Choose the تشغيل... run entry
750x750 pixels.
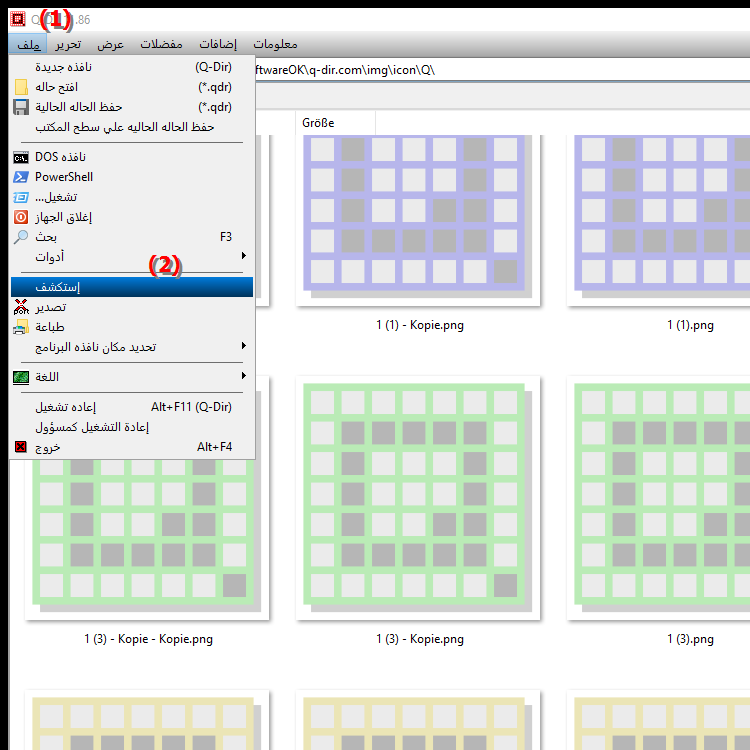132,197
